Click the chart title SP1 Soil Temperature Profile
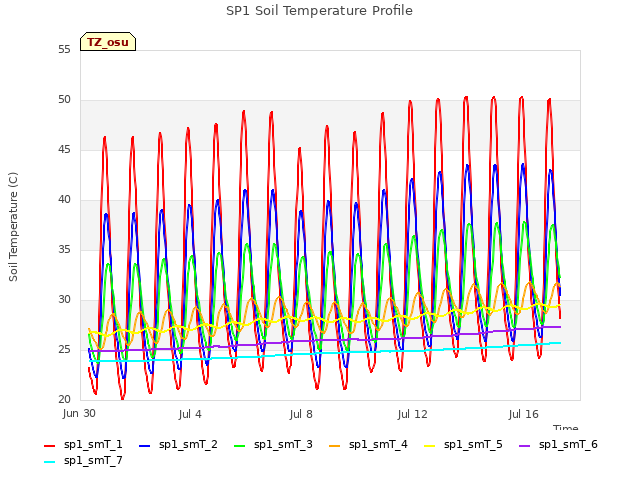Screen dimensions: 640x480 click(319, 11)
